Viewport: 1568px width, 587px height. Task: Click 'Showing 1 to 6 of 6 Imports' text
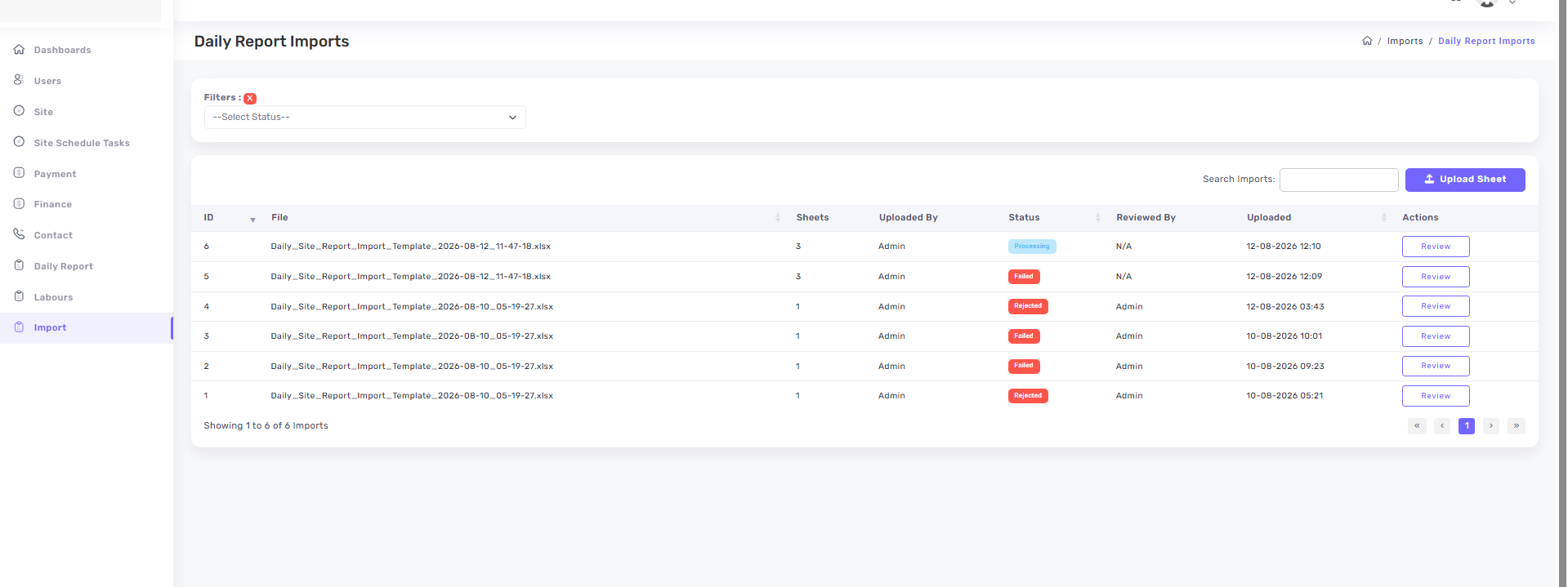click(x=266, y=425)
